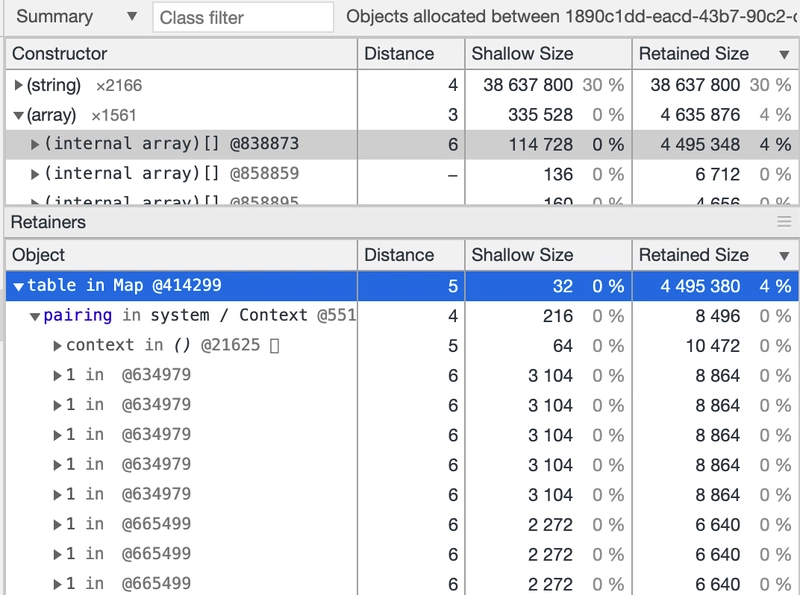
Task: Click the Constructor column header
Action: [x=180, y=54]
